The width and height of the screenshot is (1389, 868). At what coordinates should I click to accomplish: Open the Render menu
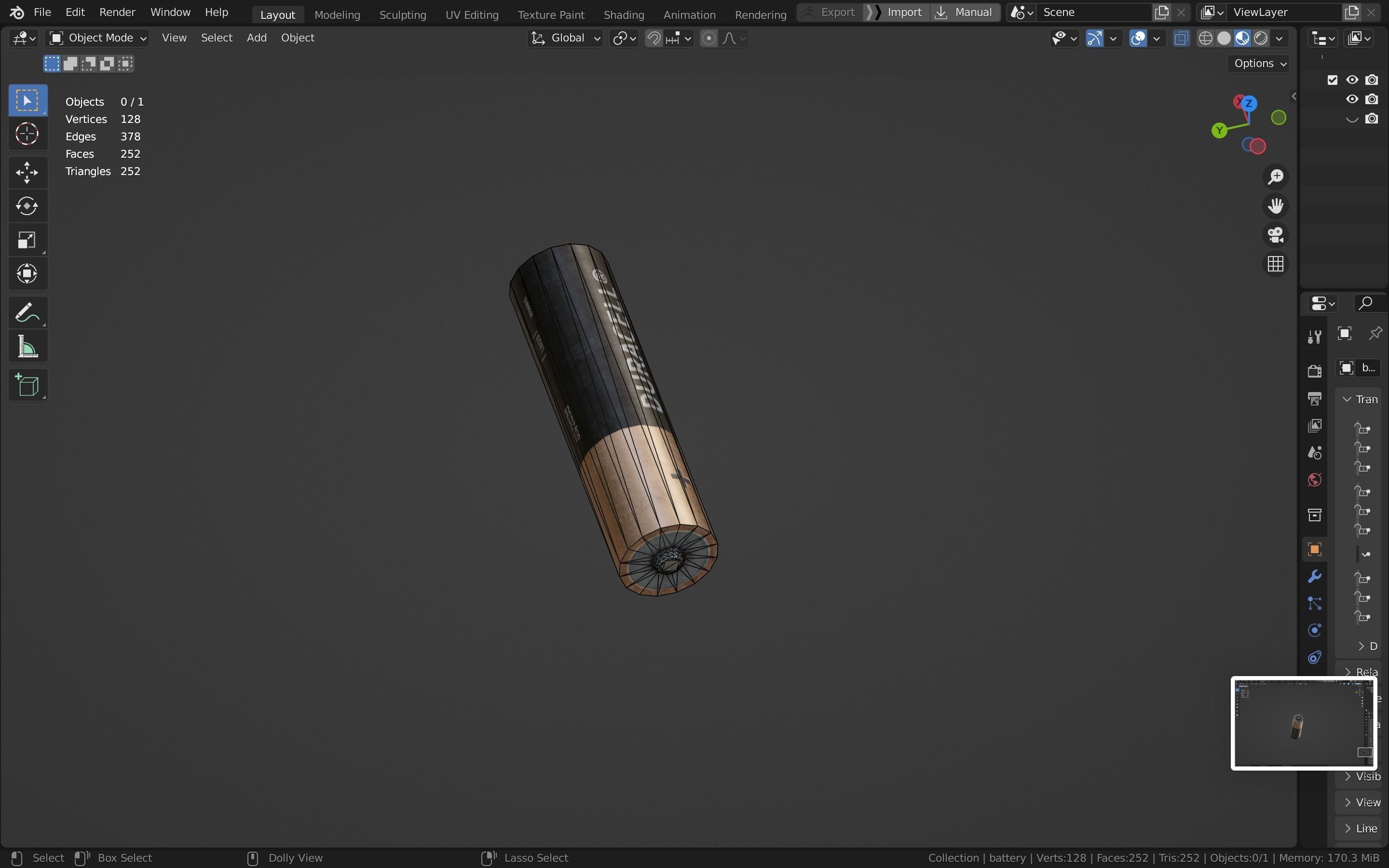pos(117,12)
